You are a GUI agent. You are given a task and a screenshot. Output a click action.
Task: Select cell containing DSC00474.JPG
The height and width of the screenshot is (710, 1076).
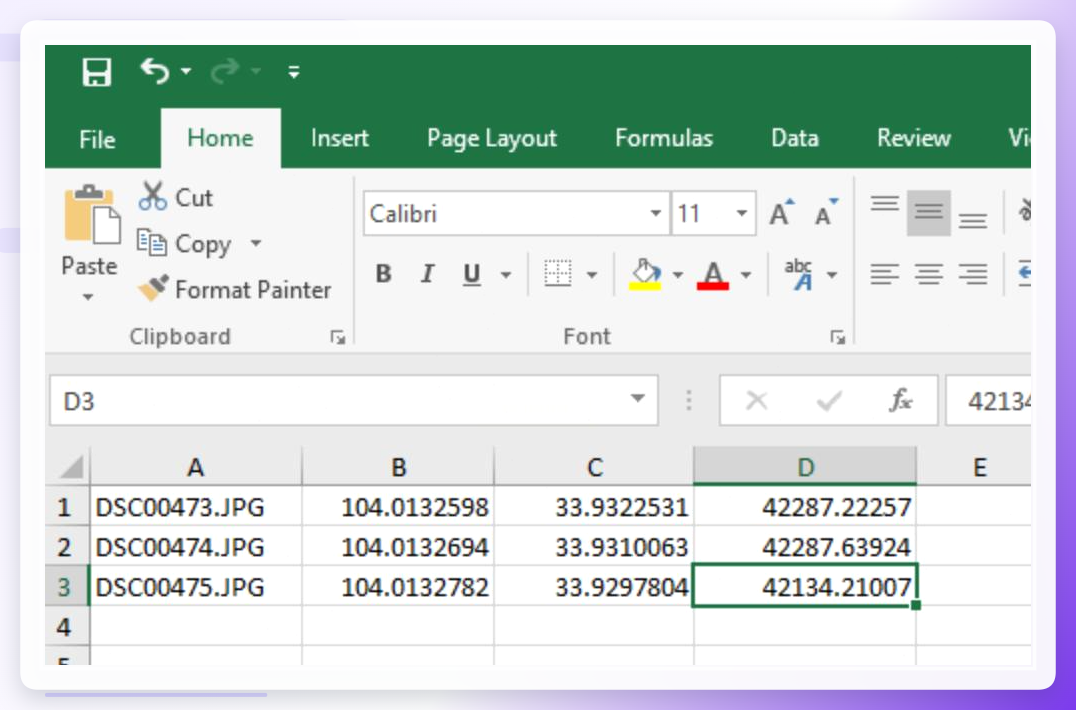coord(196,547)
